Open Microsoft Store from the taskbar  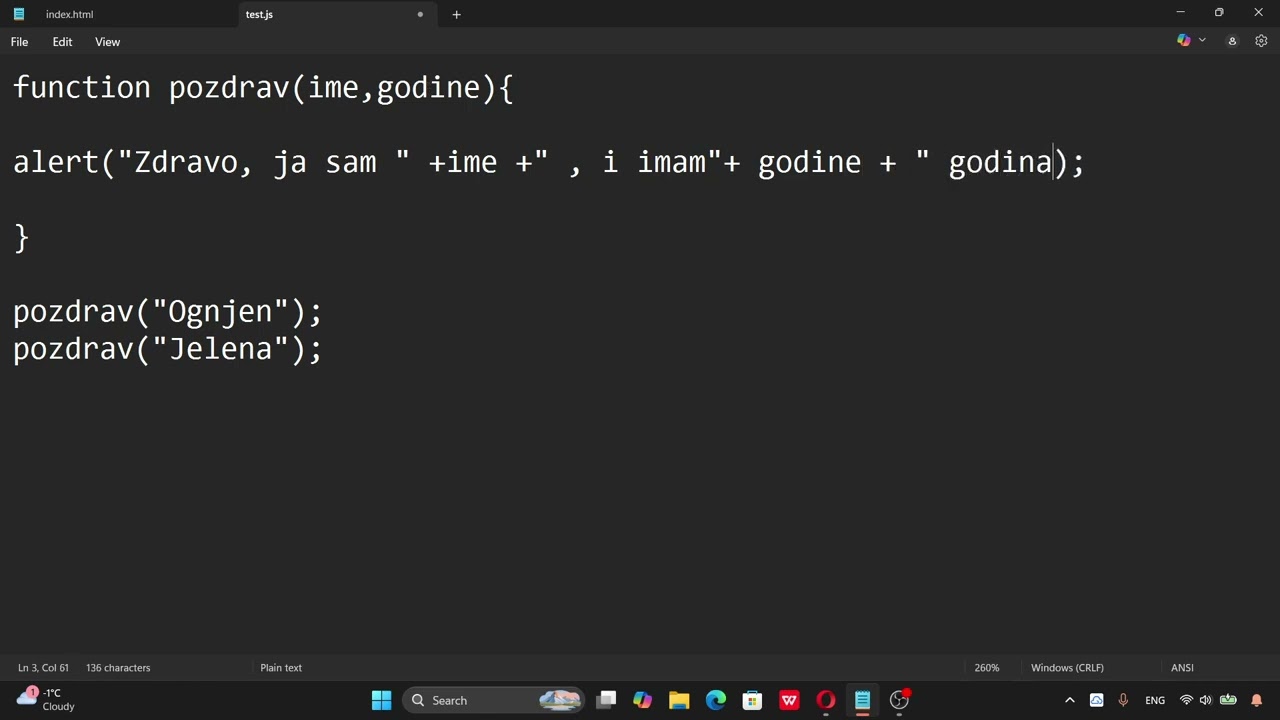click(x=752, y=700)
